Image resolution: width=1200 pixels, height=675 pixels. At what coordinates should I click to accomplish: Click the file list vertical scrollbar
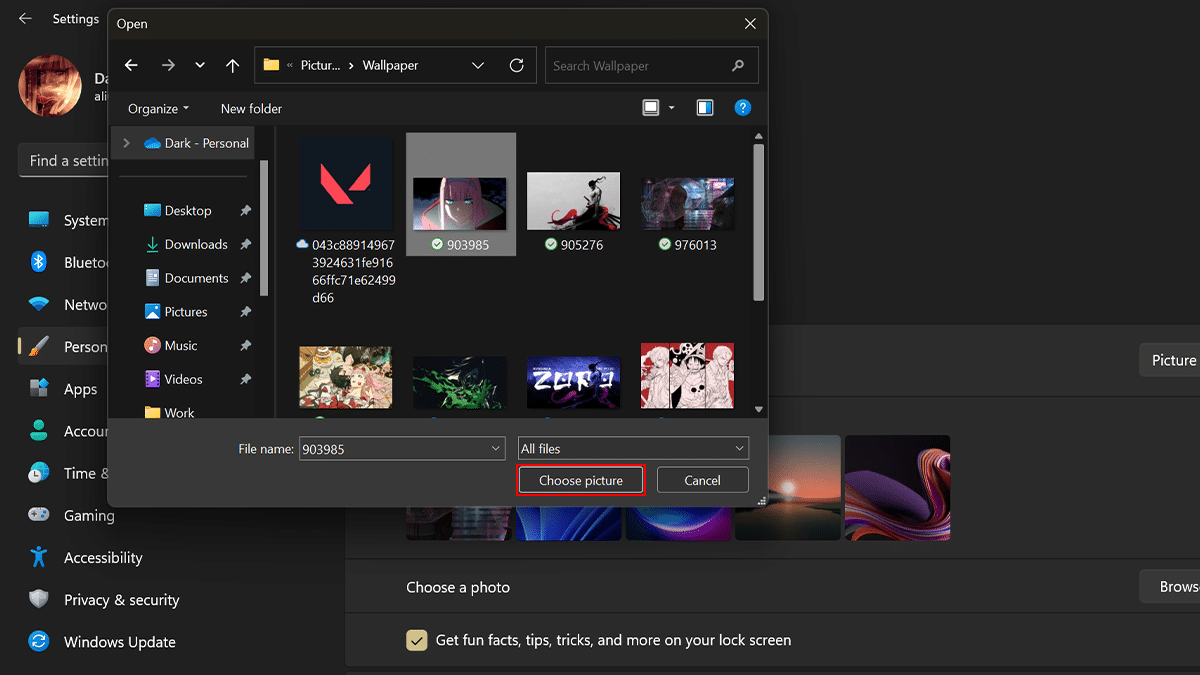click(759, 220)
